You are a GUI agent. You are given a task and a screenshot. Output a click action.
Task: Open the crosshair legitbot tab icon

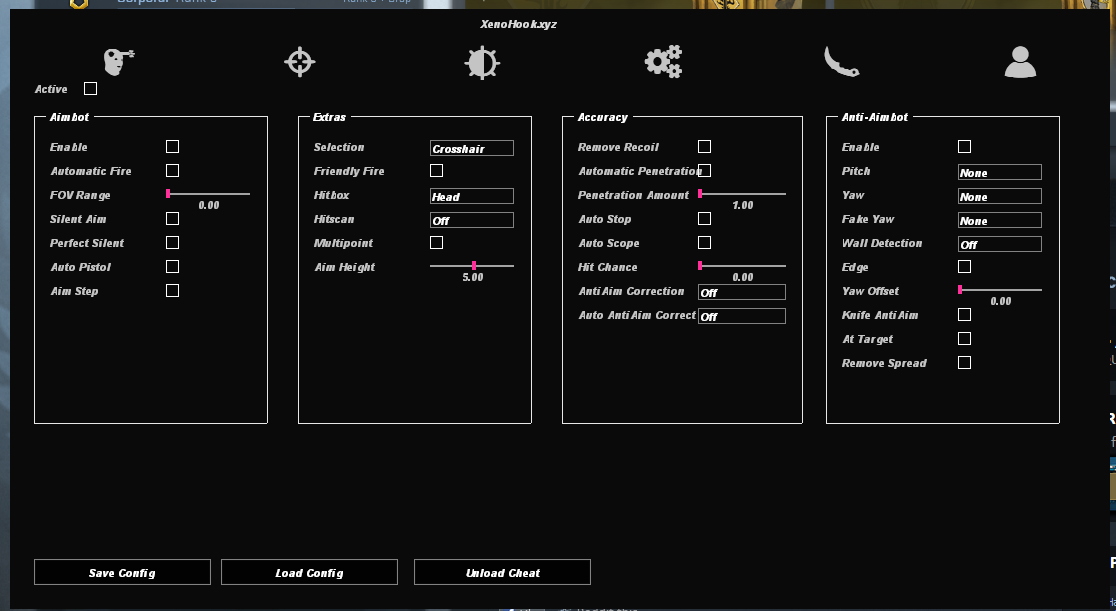coord(300,62)
